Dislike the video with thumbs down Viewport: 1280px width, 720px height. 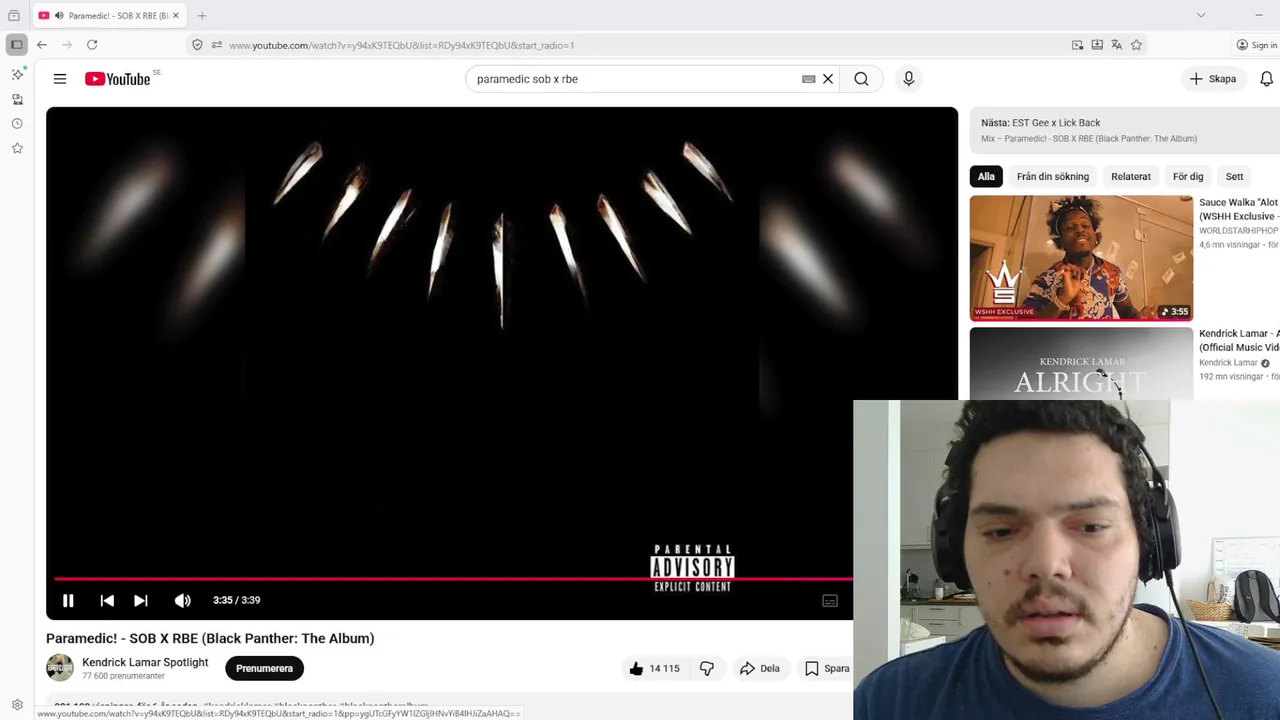[707, 668]
